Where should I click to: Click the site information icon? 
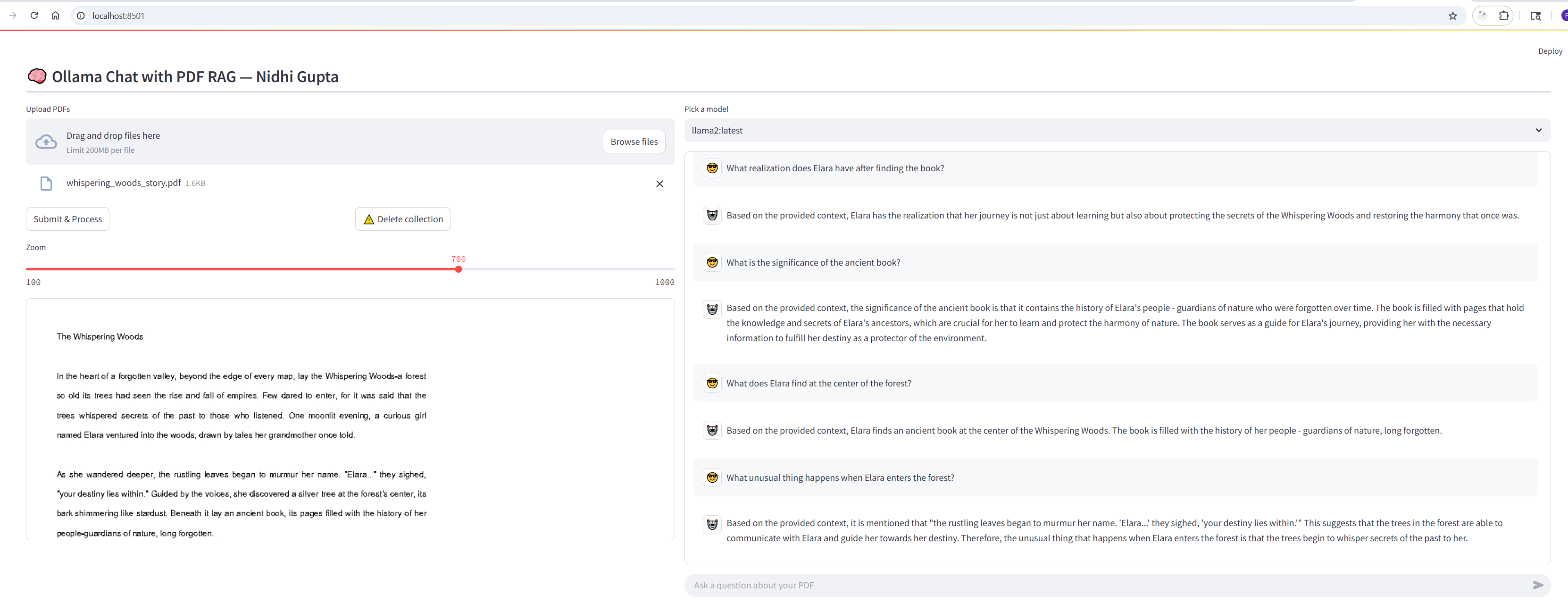click(80, 16)
